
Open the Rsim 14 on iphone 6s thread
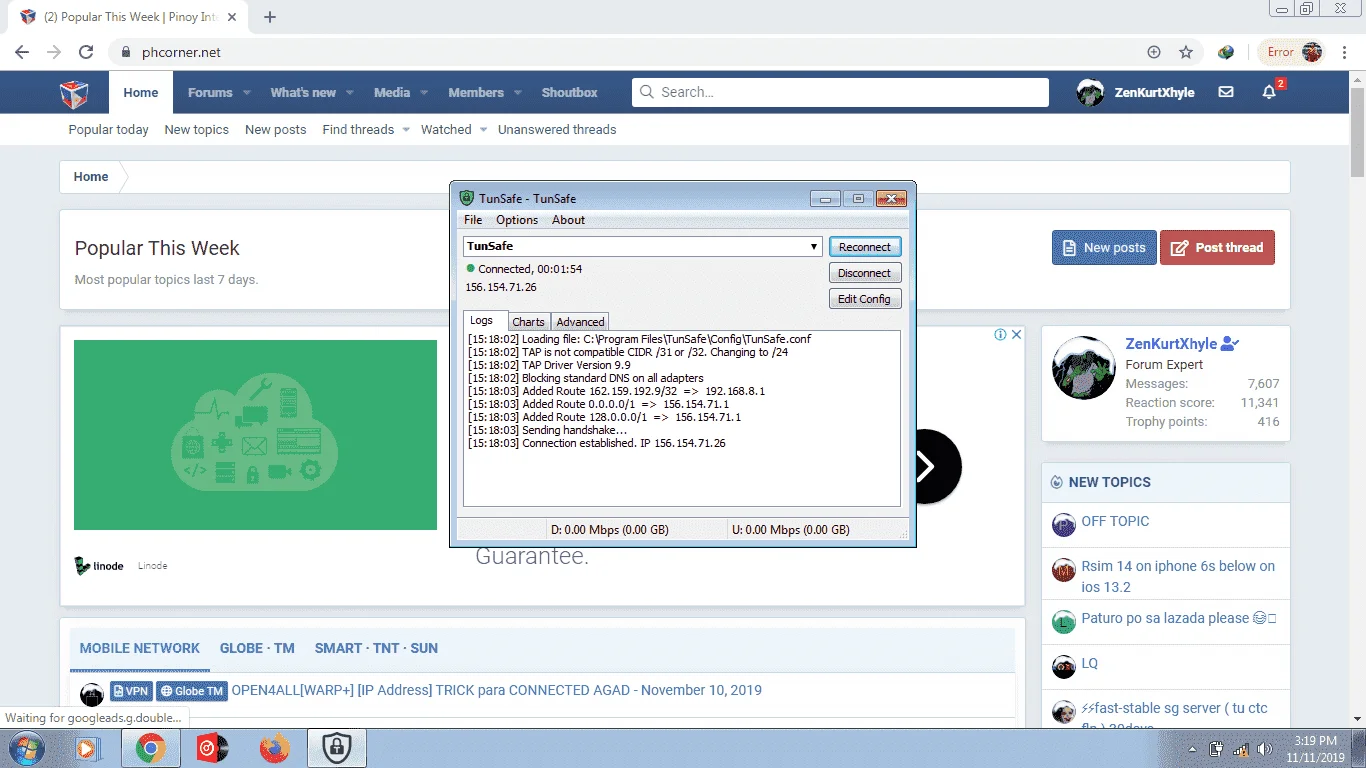tap(1178, 576)
